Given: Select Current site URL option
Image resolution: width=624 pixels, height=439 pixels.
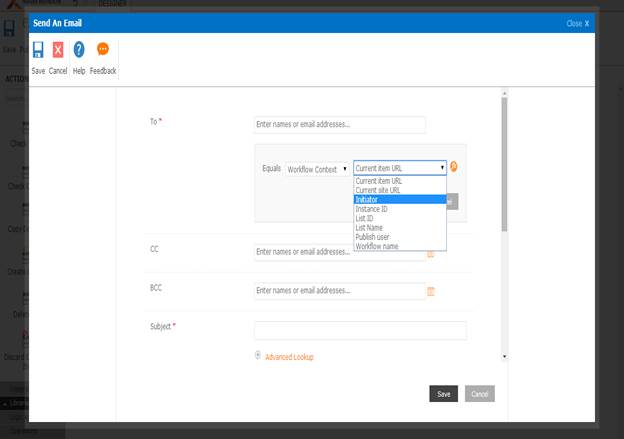Looking at the screenshot, I should (x=400, y=190).
